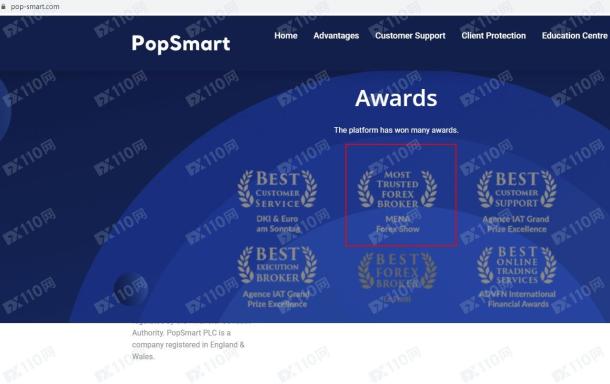Click the 'DKI & Euro am Sonntag' caption

278,224
